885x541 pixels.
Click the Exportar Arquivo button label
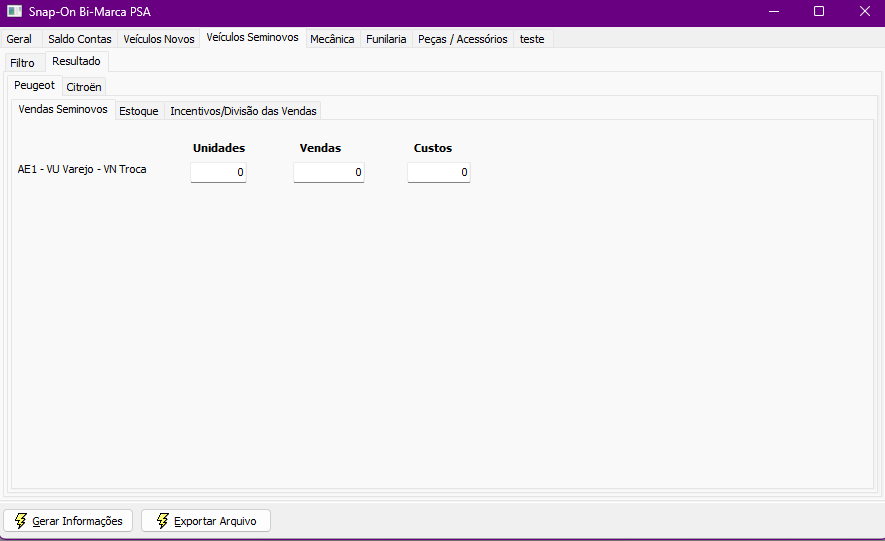coord(215,521)
